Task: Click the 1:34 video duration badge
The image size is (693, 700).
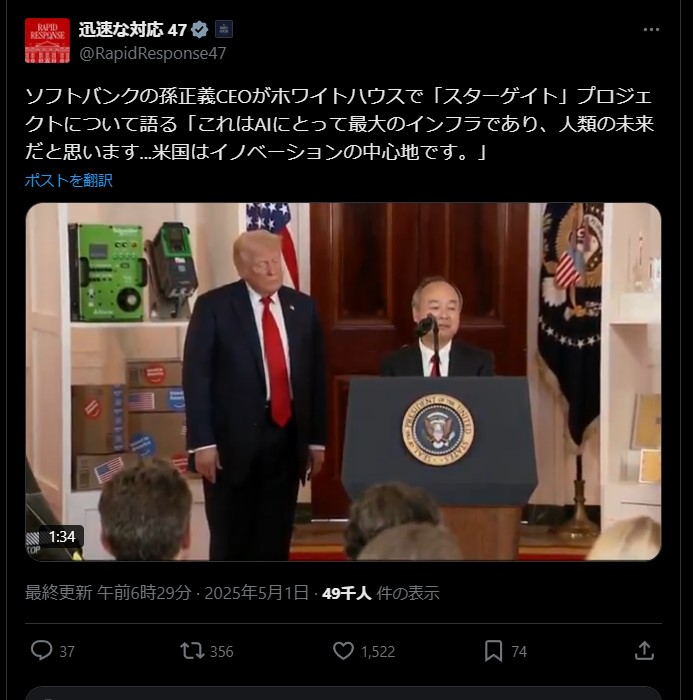Action: pos(62,537)
